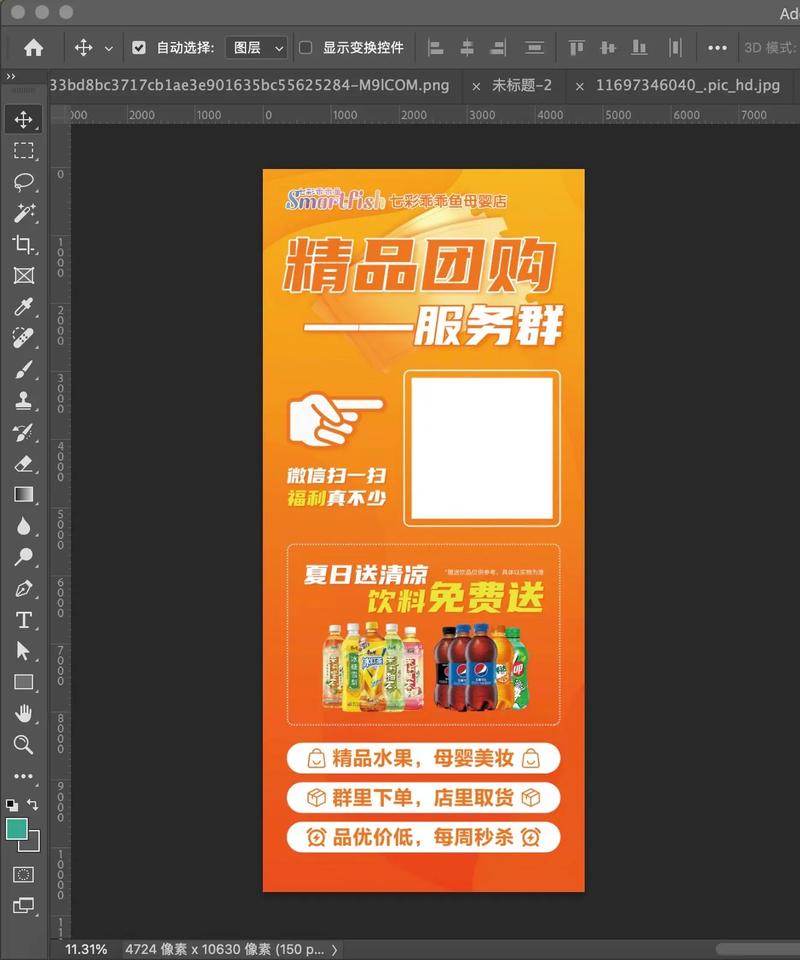Select the Rectangular Marquee tool
The height and width of the screenshot is (960, 800).
24,151
